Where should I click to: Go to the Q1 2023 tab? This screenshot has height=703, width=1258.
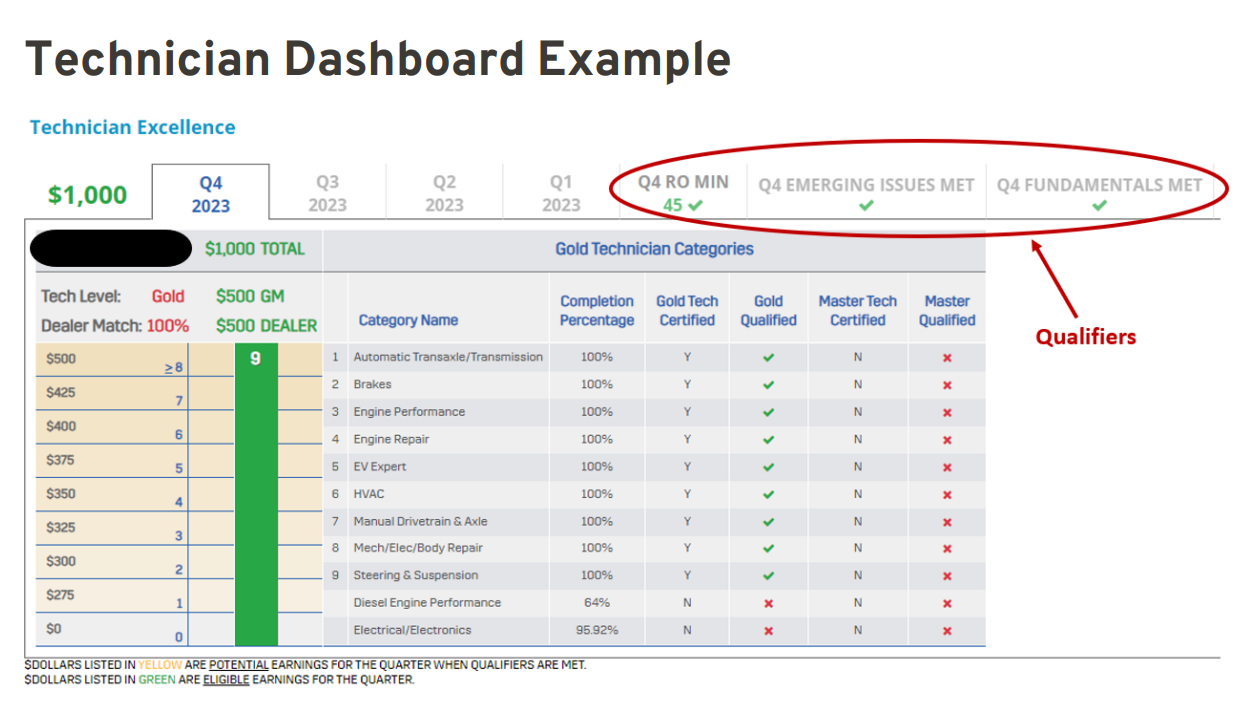(x=561, y=194)
